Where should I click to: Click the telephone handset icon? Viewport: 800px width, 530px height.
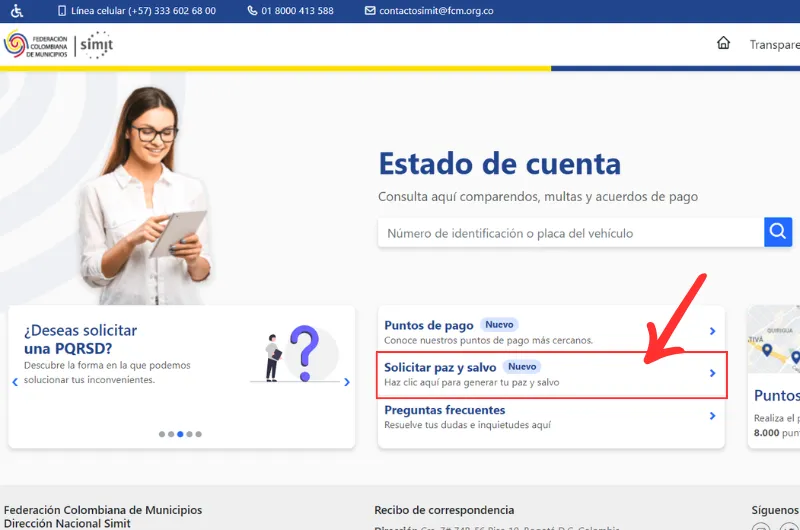[x=252, y=11]
